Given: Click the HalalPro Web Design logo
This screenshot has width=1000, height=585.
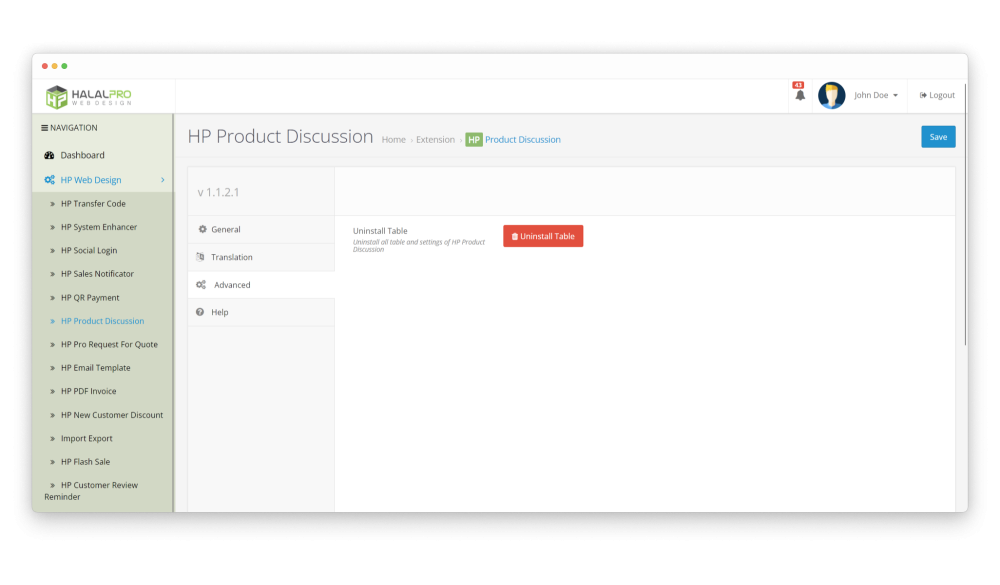Looking at the screenshot, I should click(x=89, y=96).
